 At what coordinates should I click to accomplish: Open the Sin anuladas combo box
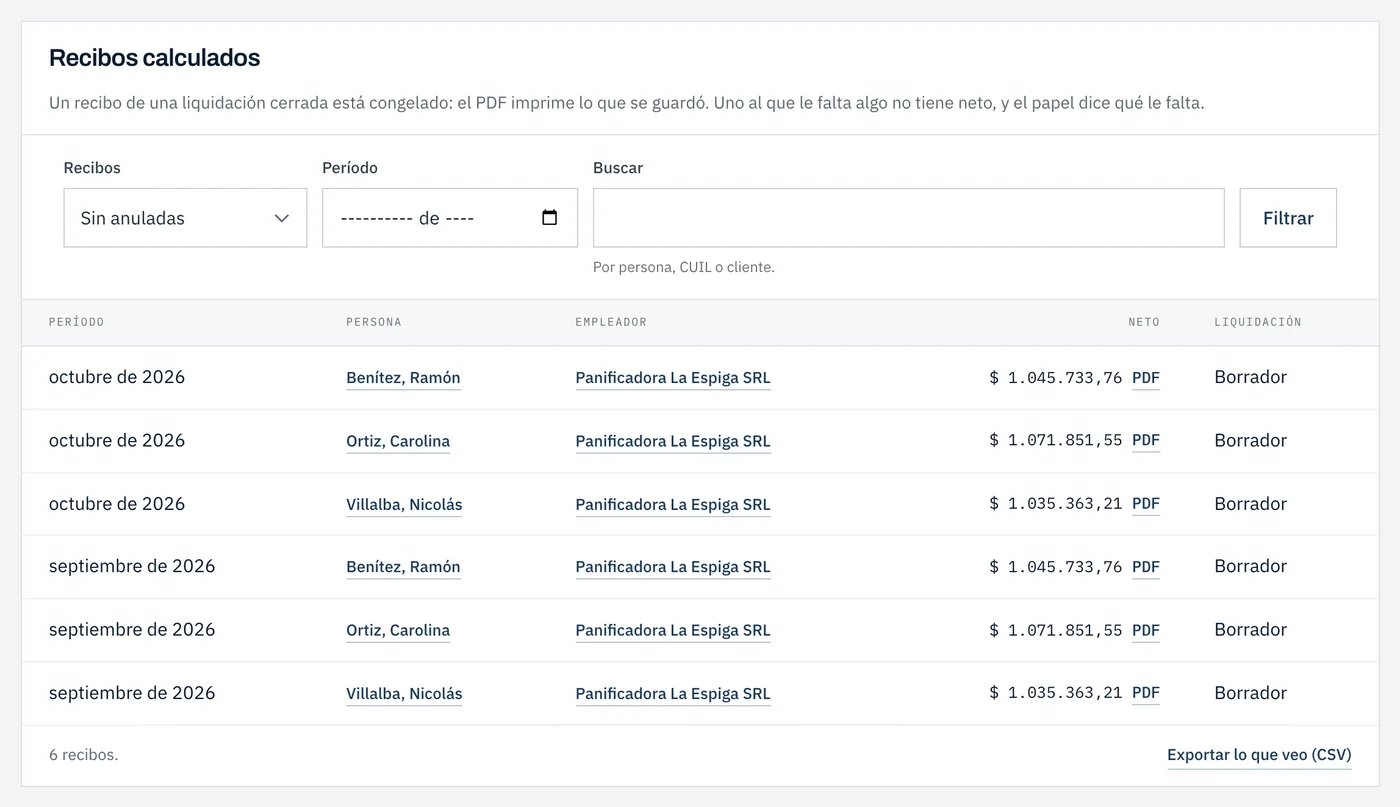(x=185, y=218)
